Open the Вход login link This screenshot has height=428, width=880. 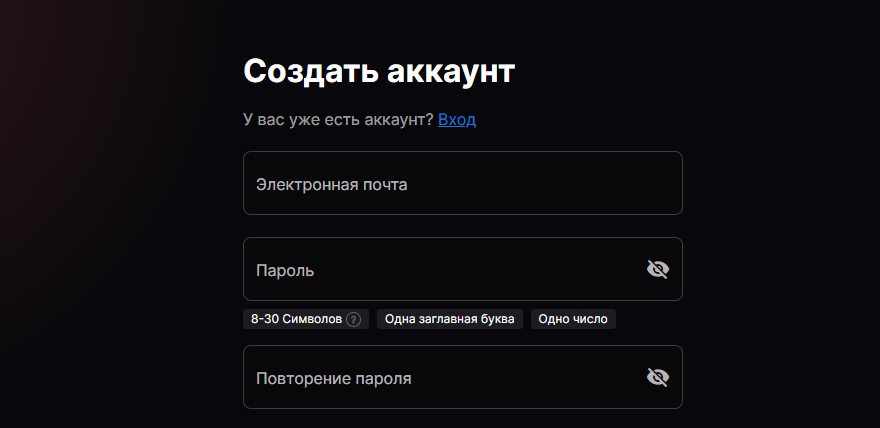point(457,119)
